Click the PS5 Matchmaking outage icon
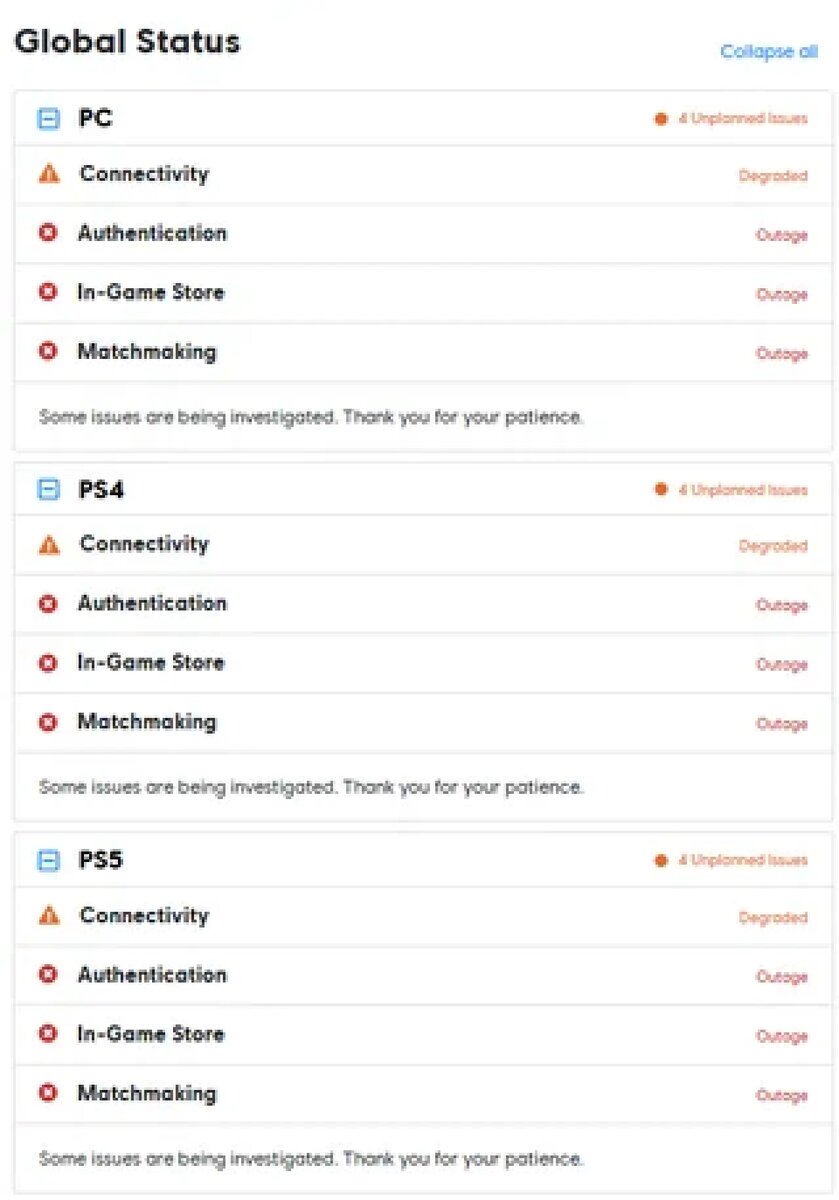 click(48, 1093)
